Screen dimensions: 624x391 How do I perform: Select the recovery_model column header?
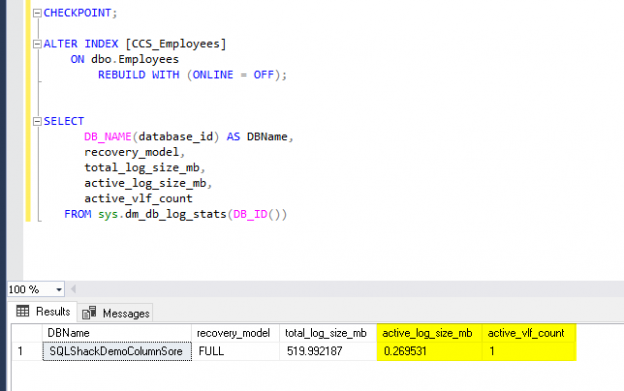pyautogui.click(x=235, y=333)
